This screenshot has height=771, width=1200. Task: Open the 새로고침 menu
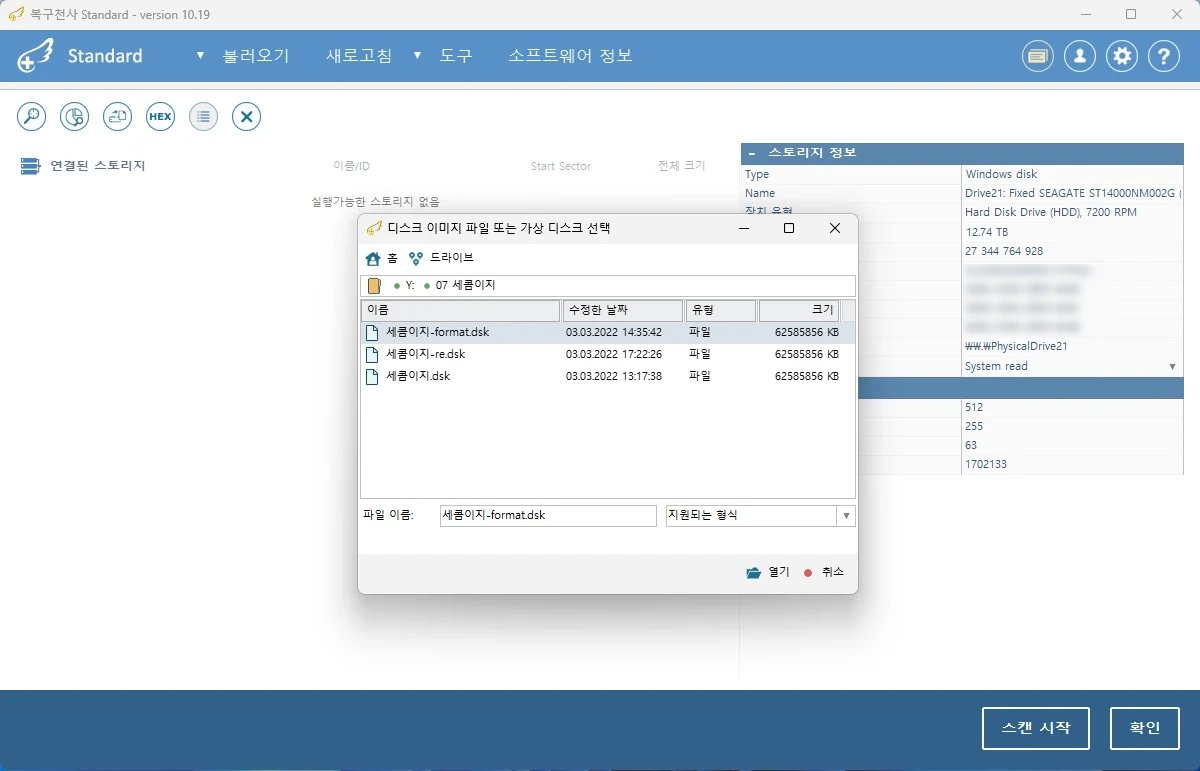tap(359, 56)
